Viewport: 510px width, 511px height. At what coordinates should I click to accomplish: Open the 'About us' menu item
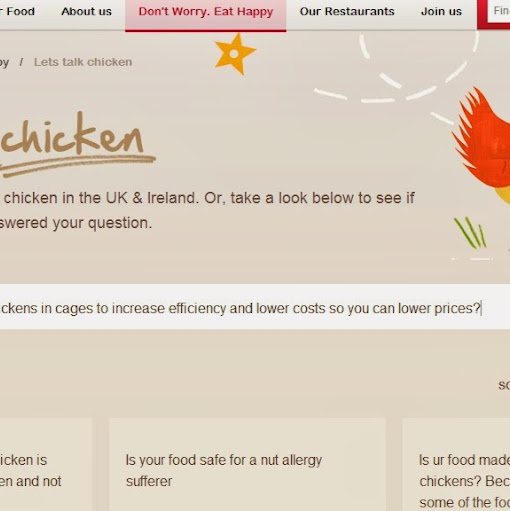click(x=86, y=11)
